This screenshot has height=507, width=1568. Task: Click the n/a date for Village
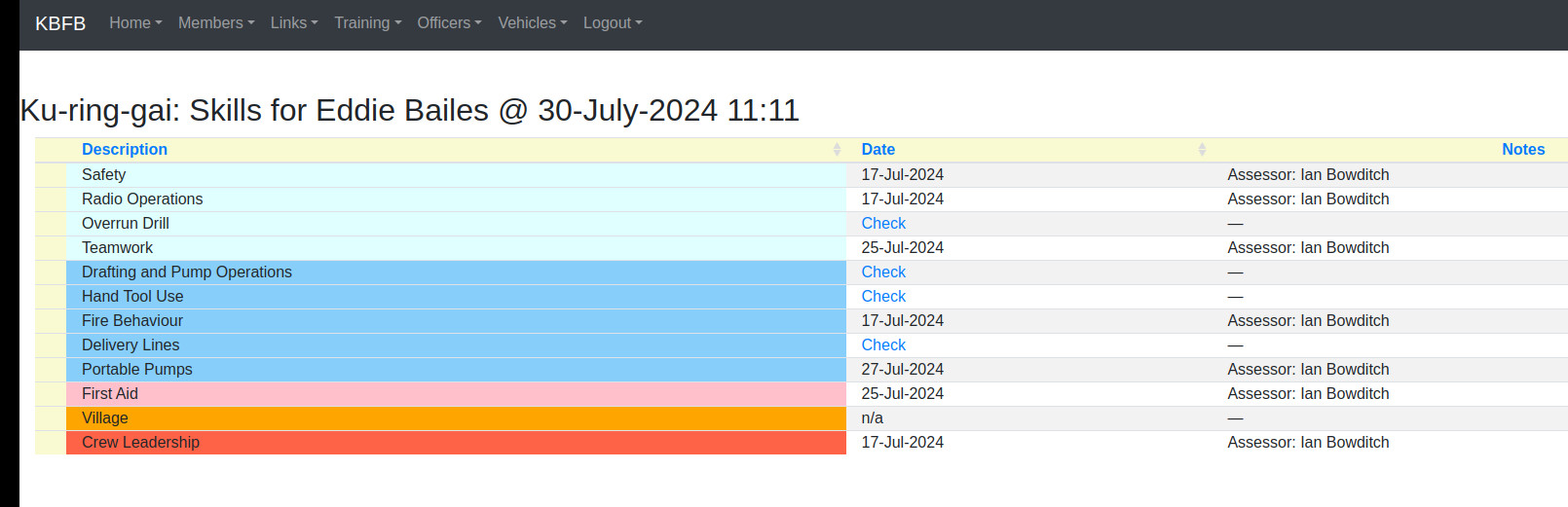point(872,418)
